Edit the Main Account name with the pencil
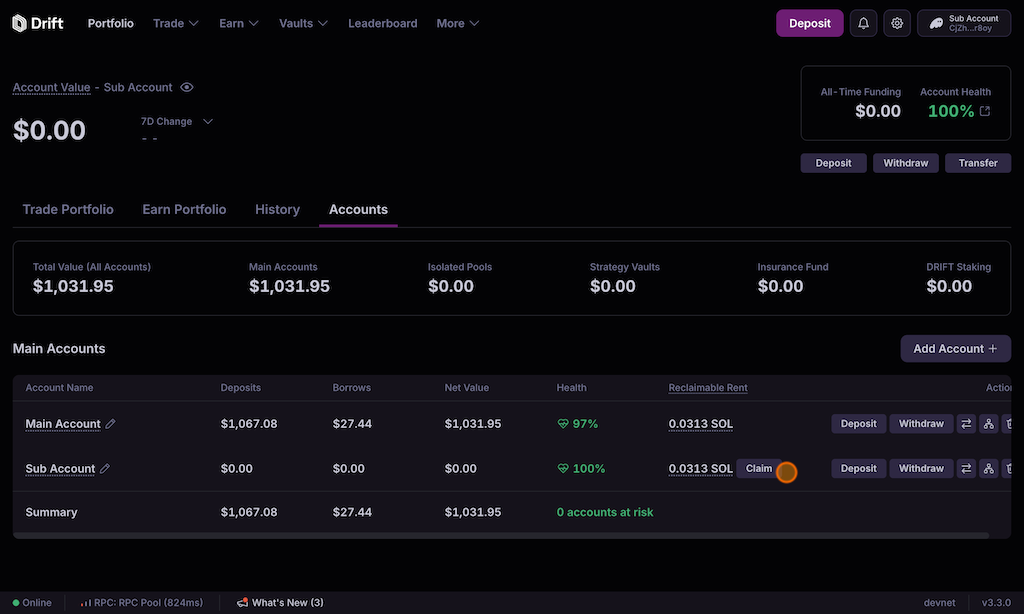The width and height of the screenshot is (1024, 614). pyautogui.click(x=111, y=424)
